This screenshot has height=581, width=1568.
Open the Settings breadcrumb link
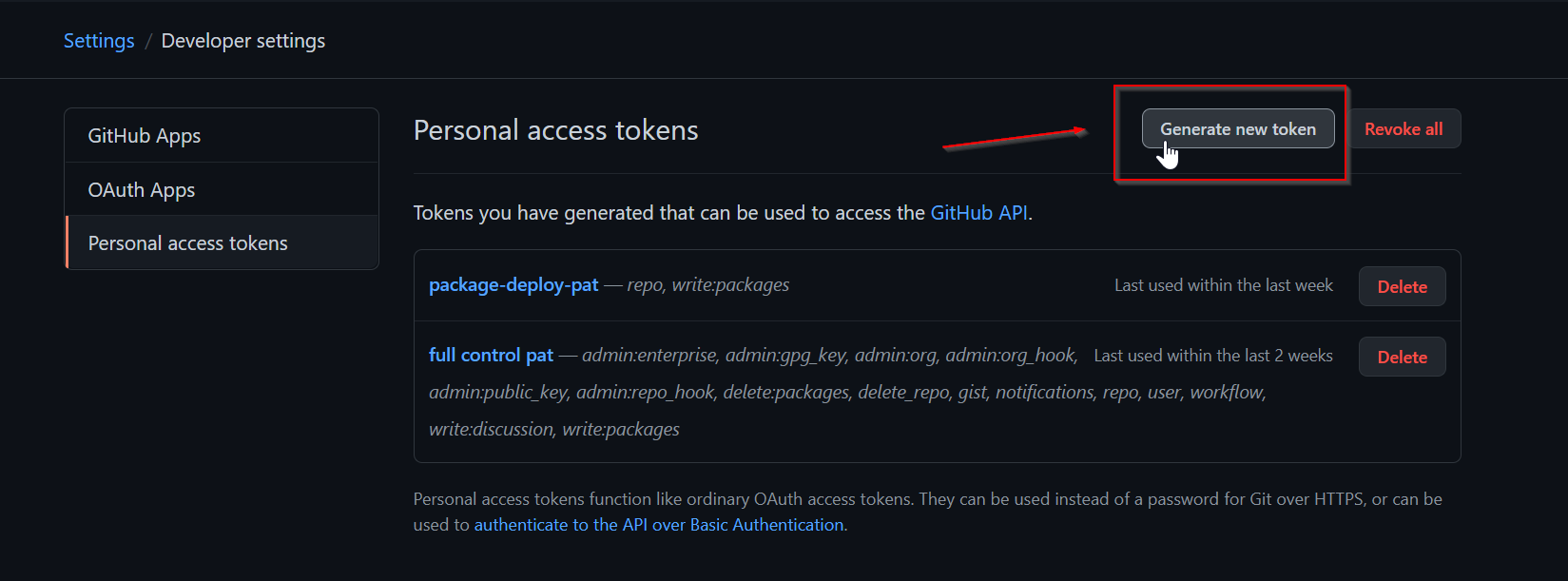[99, 41]
